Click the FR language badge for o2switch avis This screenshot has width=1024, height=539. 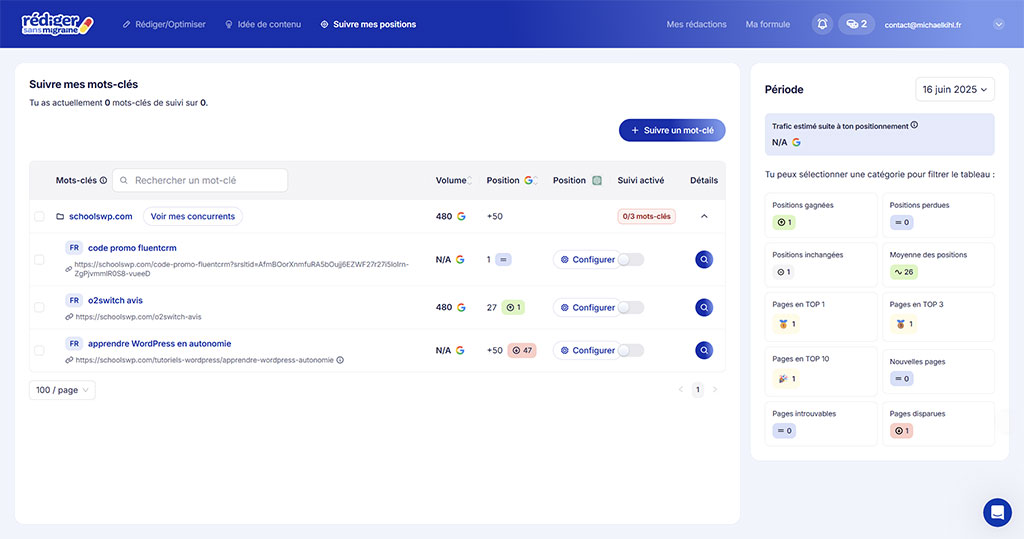[74, 301]
